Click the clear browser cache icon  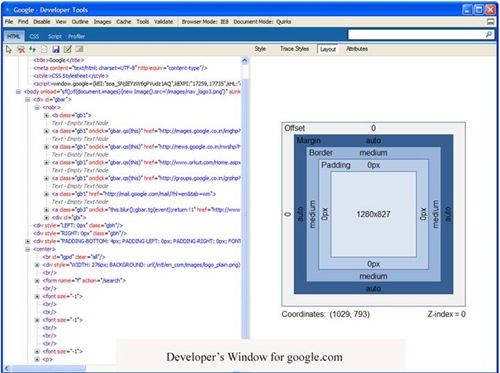tap(21, 49)
